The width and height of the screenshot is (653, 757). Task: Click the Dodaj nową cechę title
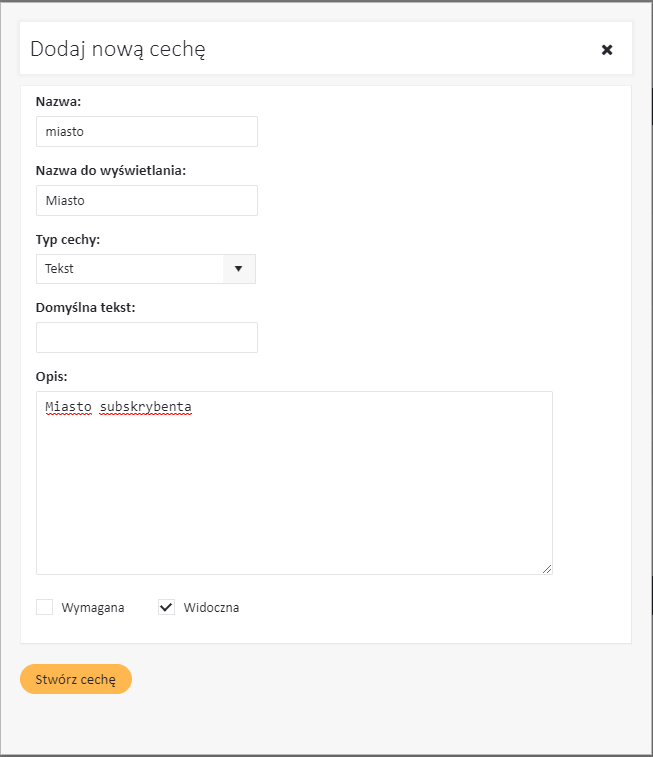pyautogui.click(x=118, y=49)
